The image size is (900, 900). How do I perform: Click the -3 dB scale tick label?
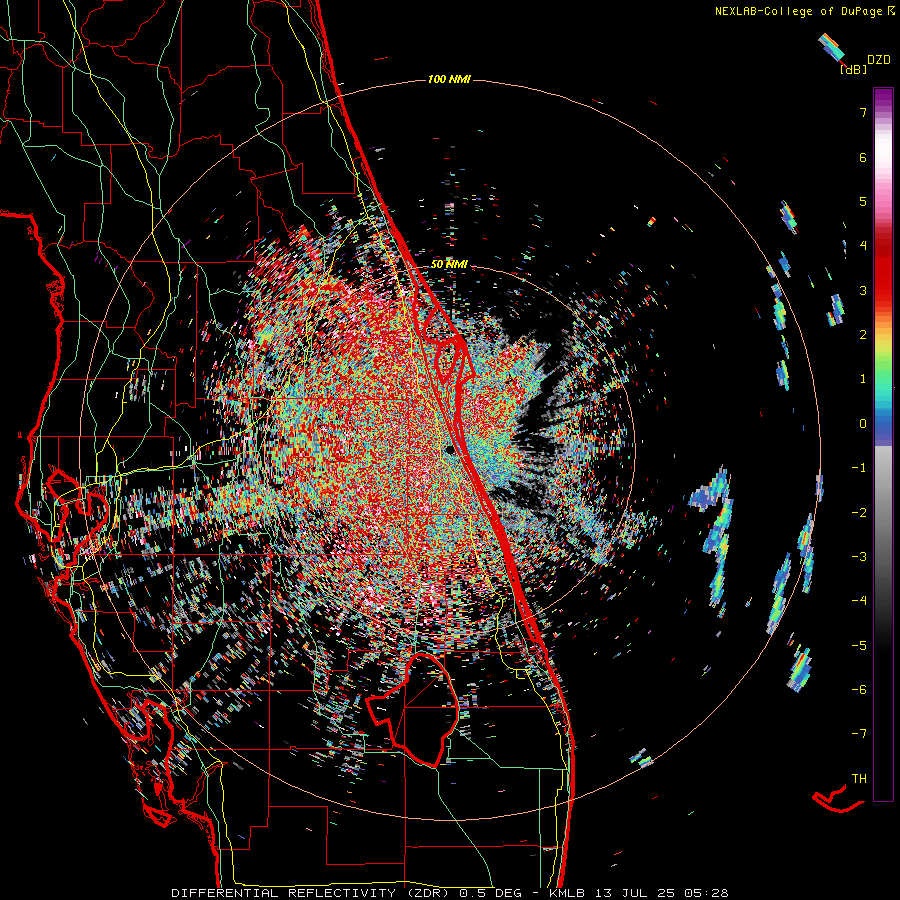click(859, 557)
